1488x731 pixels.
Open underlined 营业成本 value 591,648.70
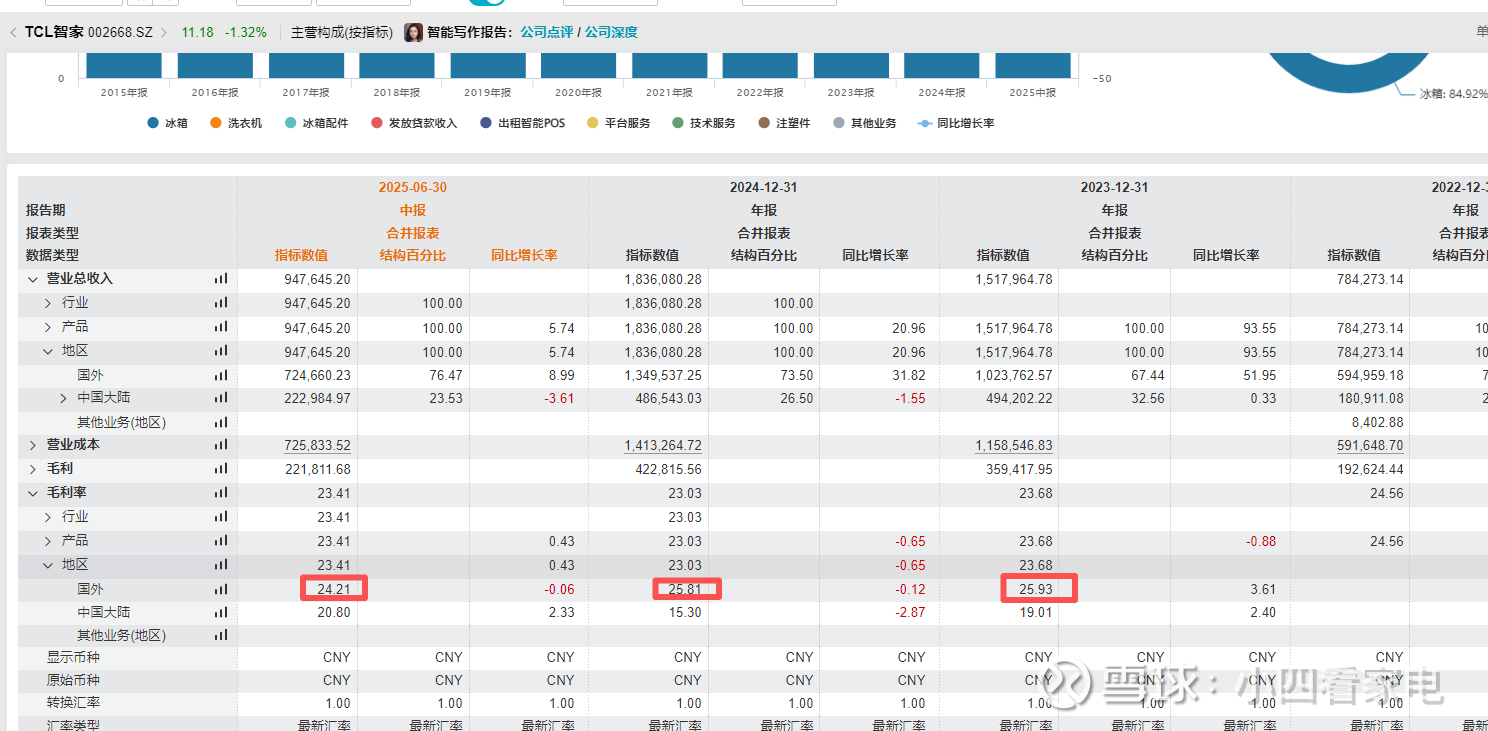tap(1370, 445)
